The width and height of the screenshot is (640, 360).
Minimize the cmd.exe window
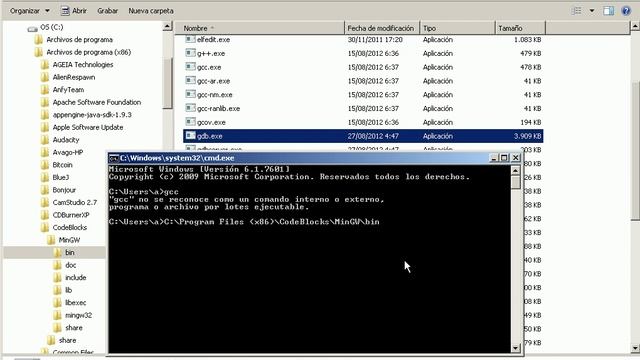(x=493, y=158)
